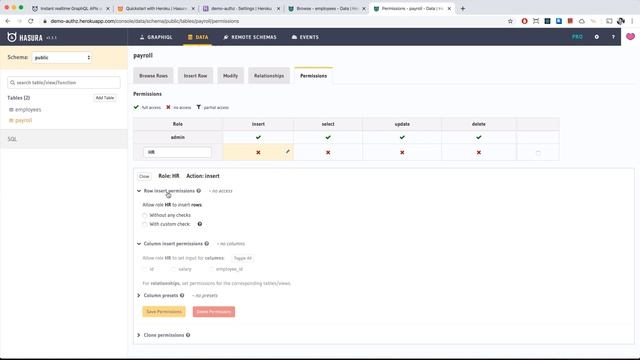Collapse the Row insert permissions section

[139, 191]
